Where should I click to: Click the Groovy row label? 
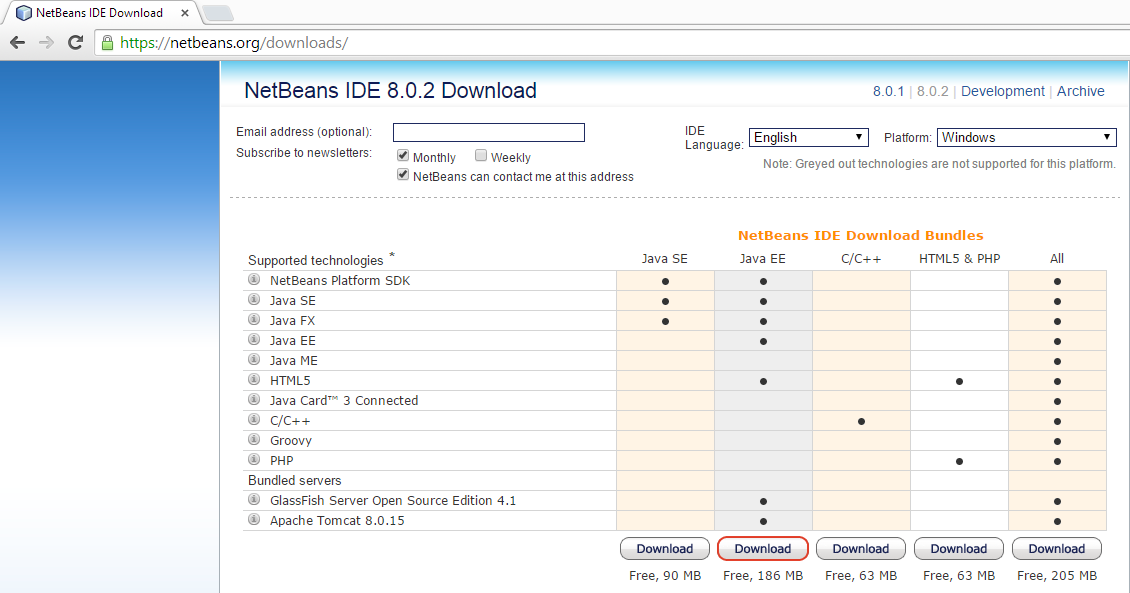click(x=290, y=441)
